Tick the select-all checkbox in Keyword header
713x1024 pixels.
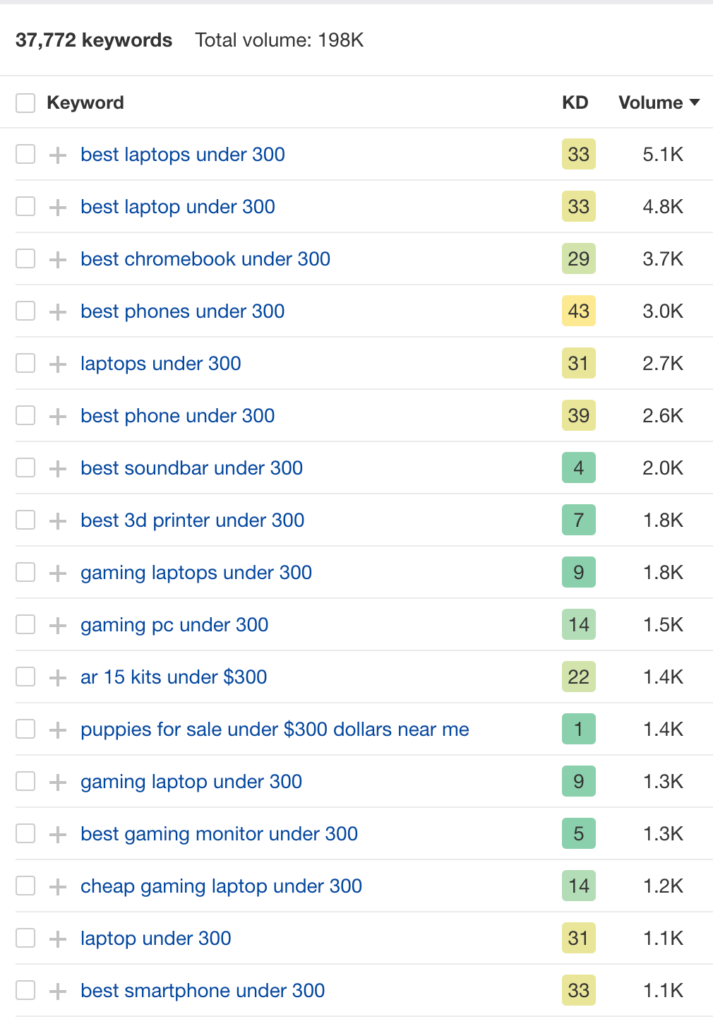coord(25,103)
